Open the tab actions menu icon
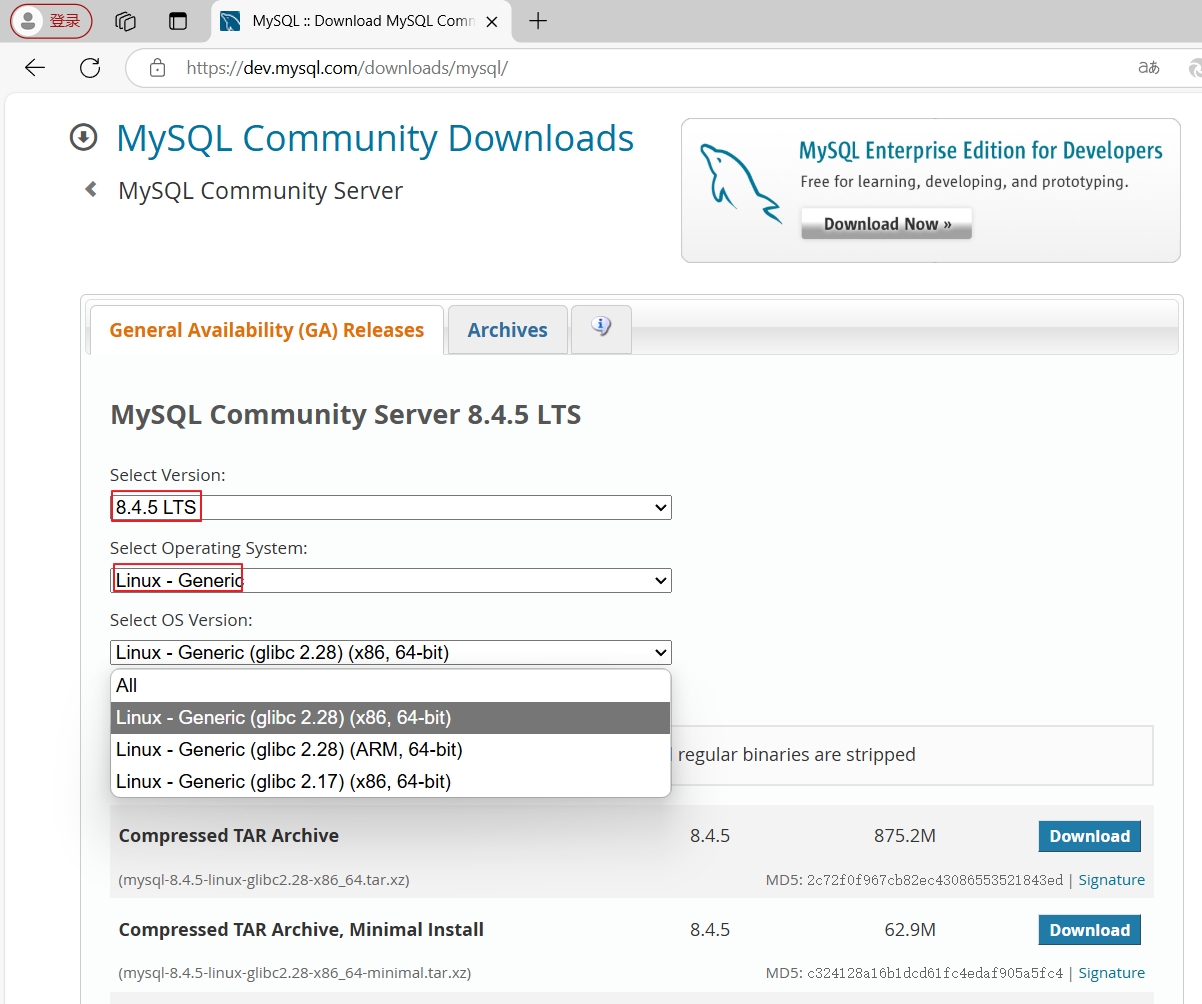The width and height of the screenshot is (1202, 1004). pos(178,21)
